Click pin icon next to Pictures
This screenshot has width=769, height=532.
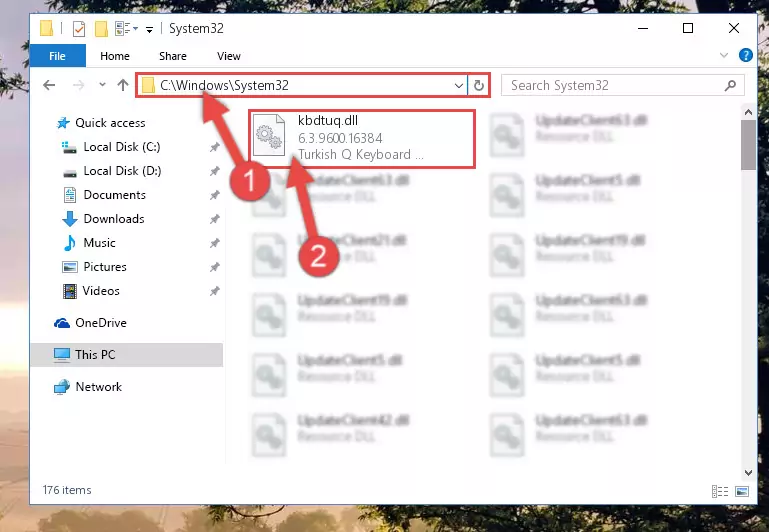pyautogui.click(x=215, y=267)
